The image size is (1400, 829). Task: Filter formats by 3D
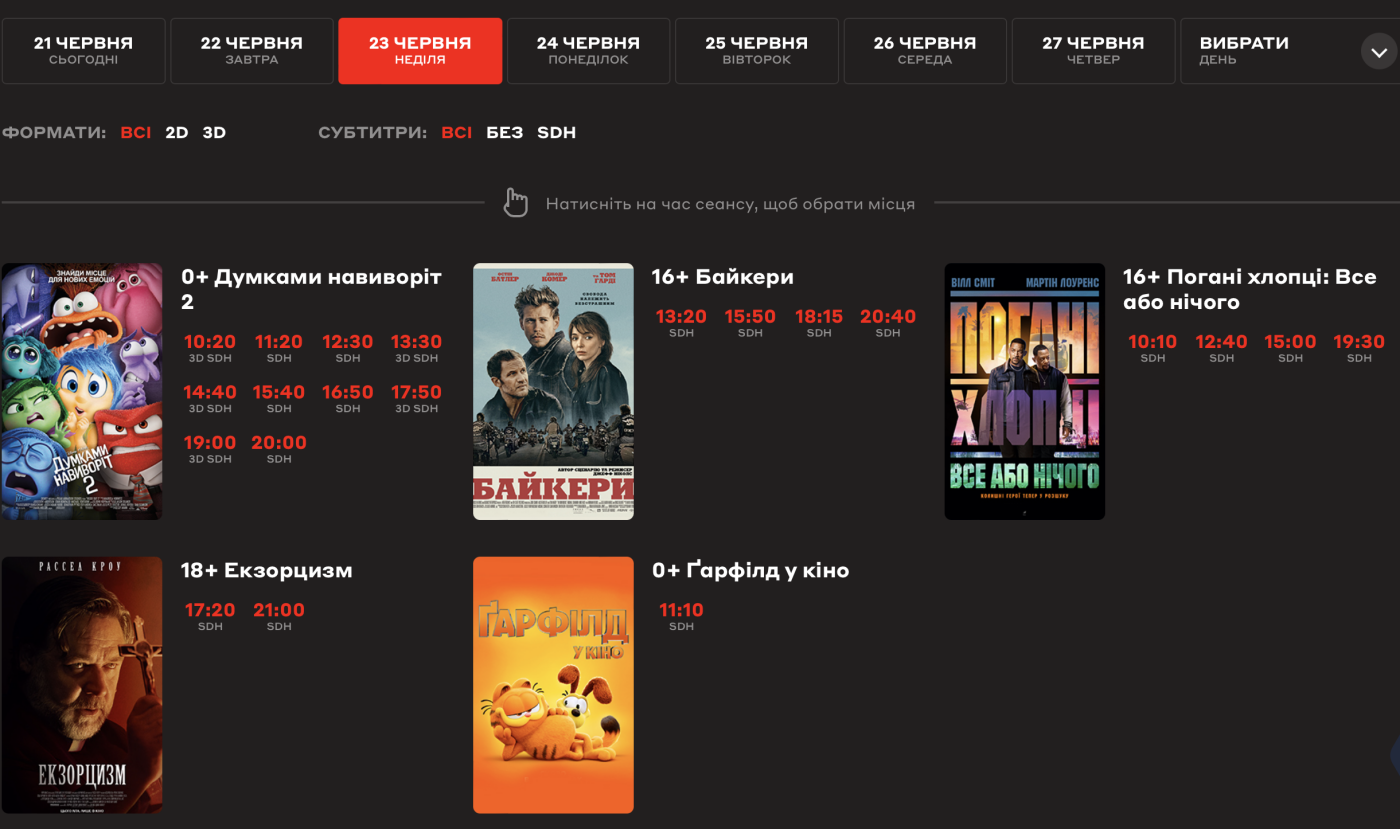pyautogui.click(x=214, y=133)
